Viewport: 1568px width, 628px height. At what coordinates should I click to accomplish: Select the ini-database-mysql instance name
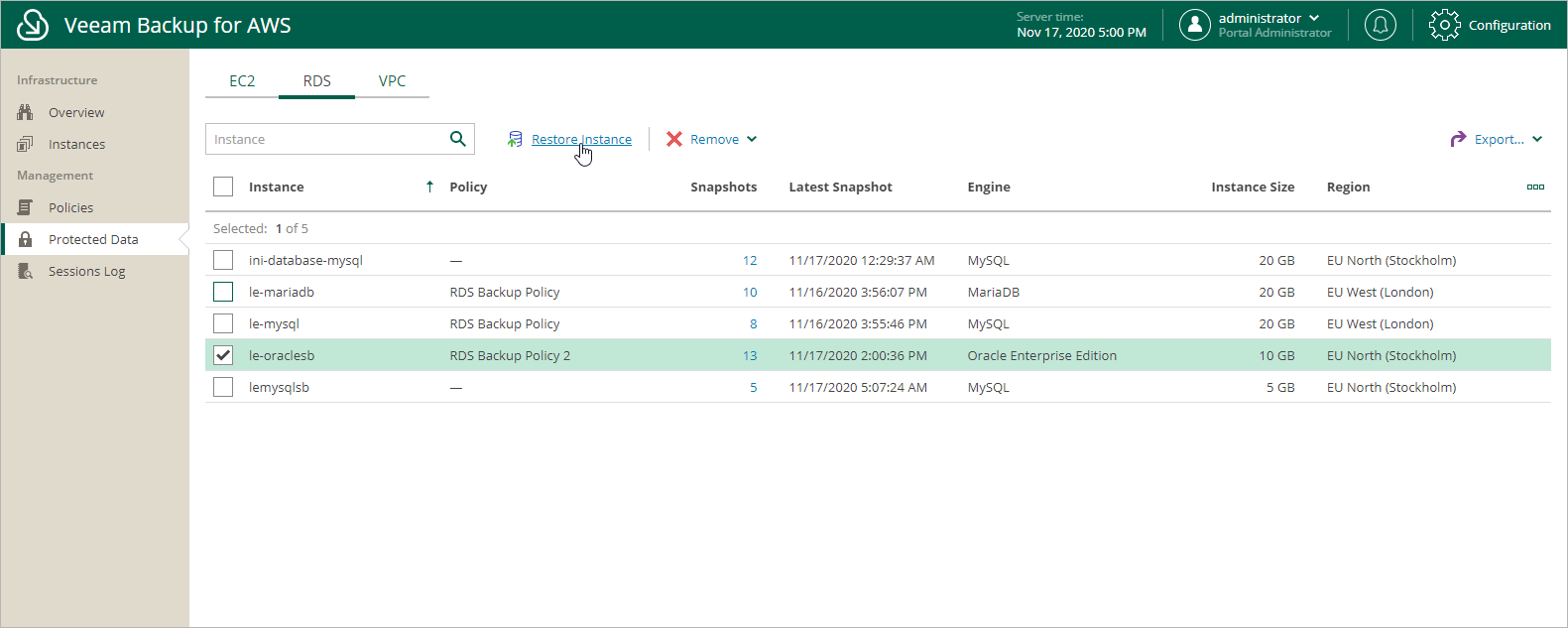(x=305, y=261)
